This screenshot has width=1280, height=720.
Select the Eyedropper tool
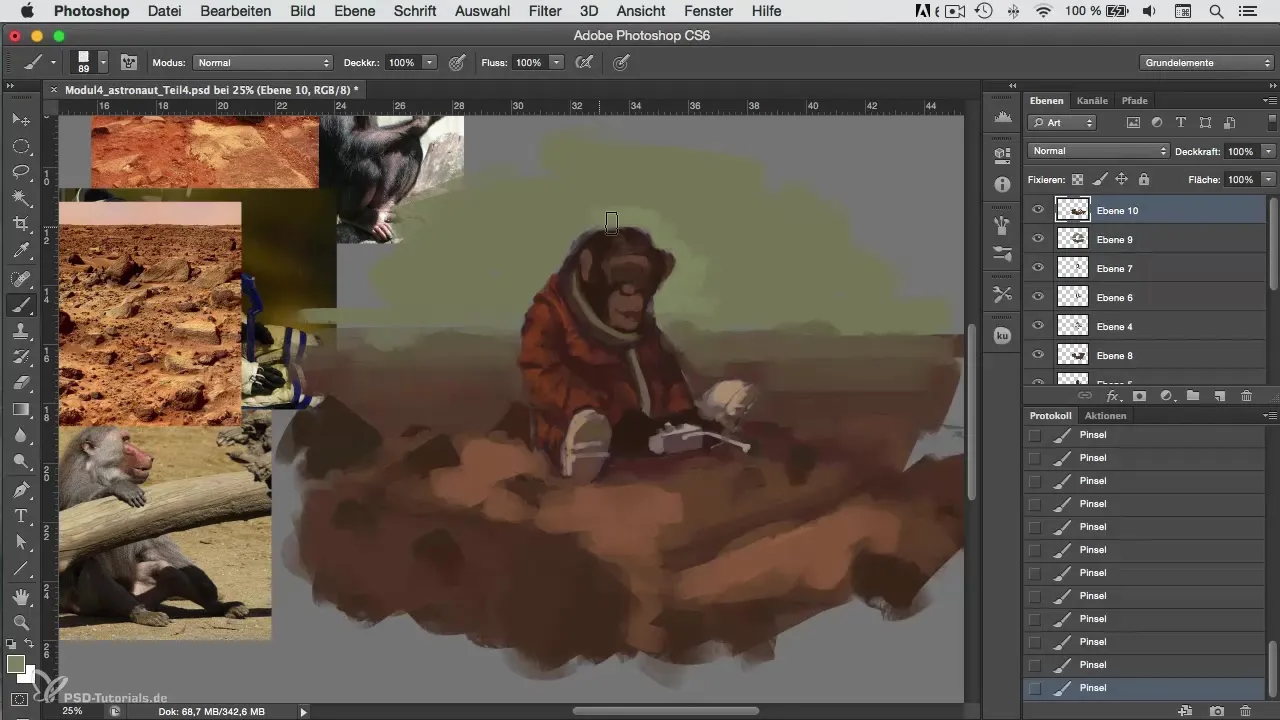[20, 250]
